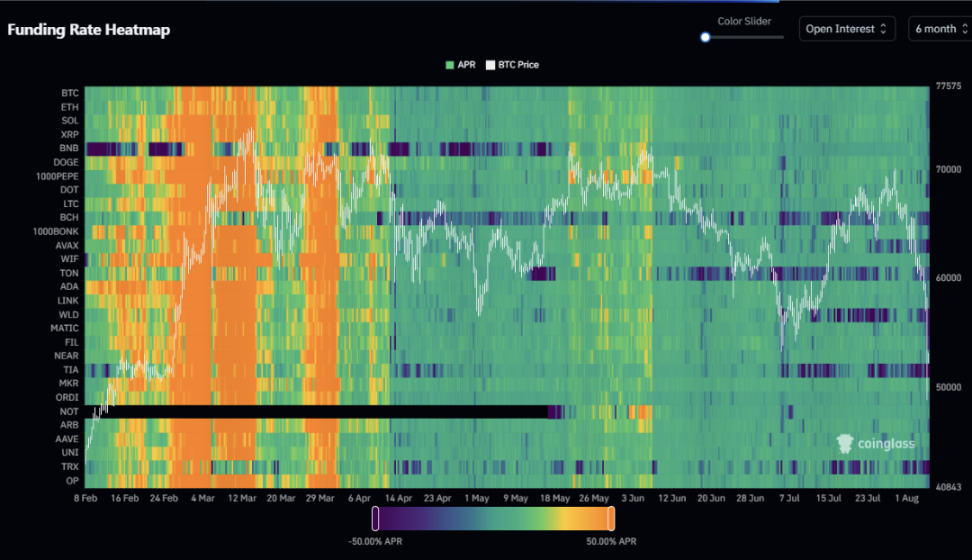Click the chevron arrows in the Open Interest selector
This screenshot has height=560, width=972.
883,29
